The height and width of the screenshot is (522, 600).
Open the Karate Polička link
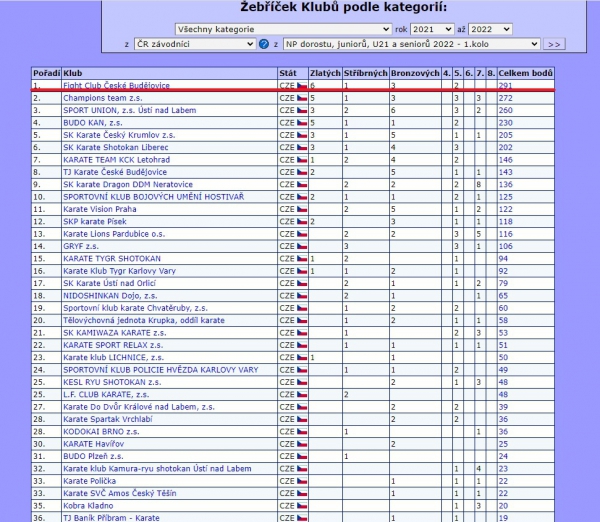click(x=90, y=481)
